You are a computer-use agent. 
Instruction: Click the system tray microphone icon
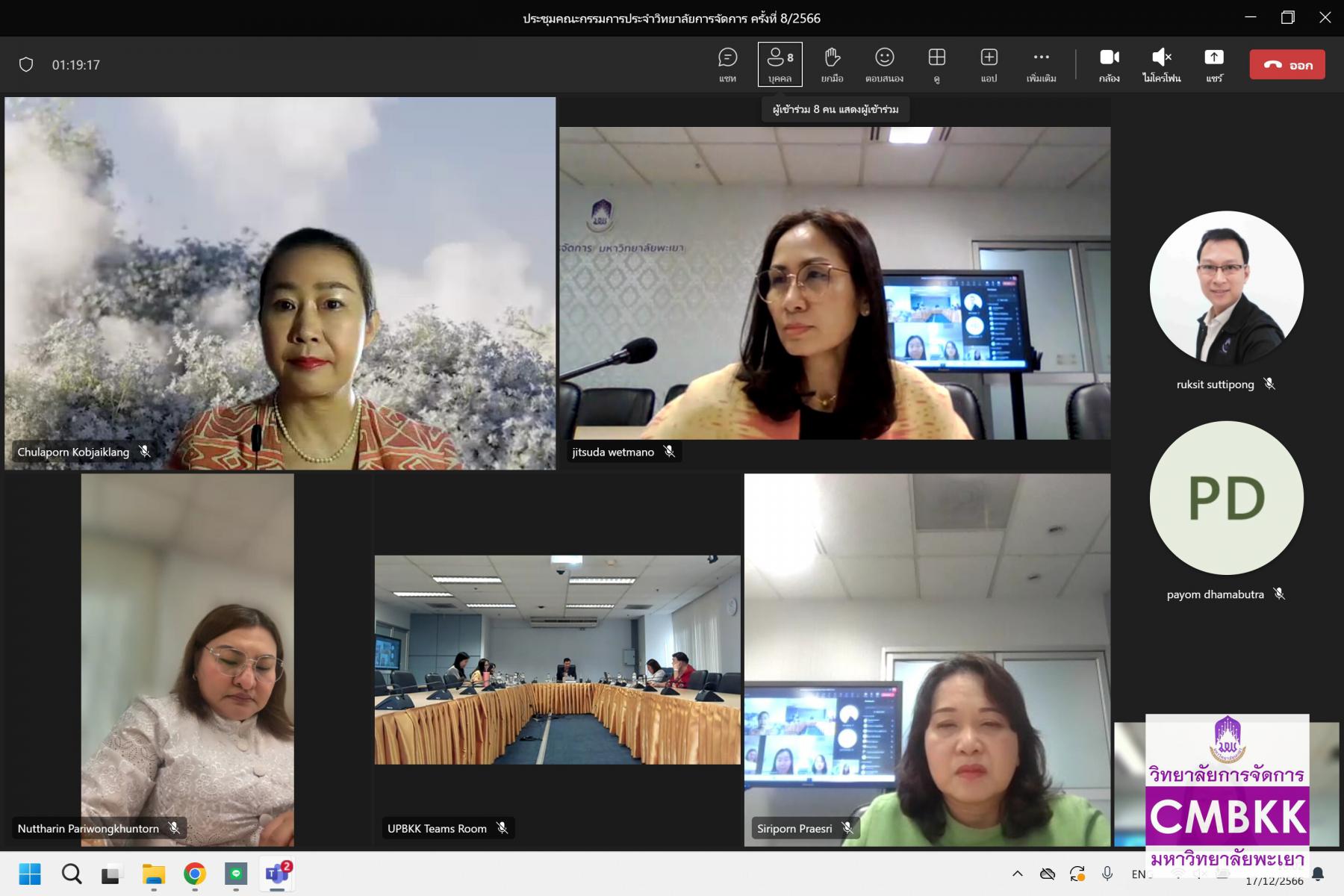1107,874
